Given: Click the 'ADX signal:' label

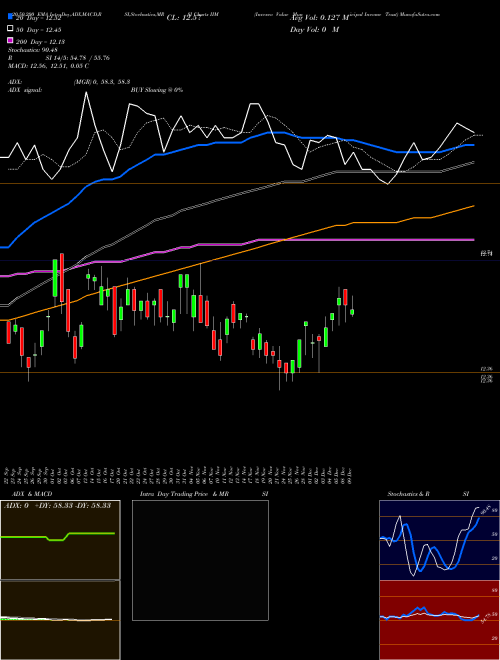Looking at the screenshot, I should (25, 90).
